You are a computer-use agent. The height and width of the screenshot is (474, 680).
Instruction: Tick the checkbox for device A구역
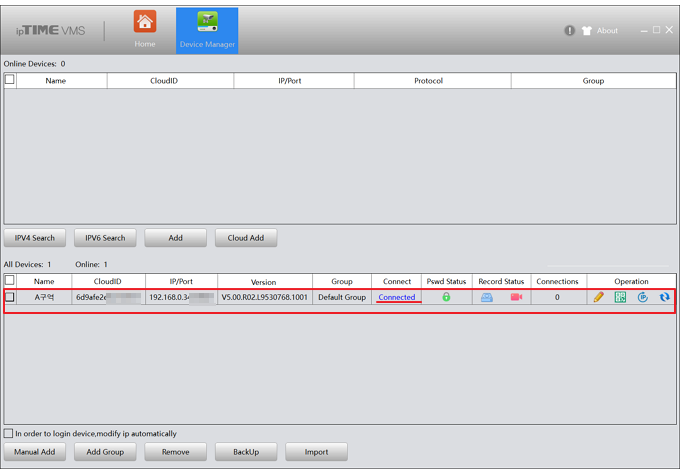10,297
